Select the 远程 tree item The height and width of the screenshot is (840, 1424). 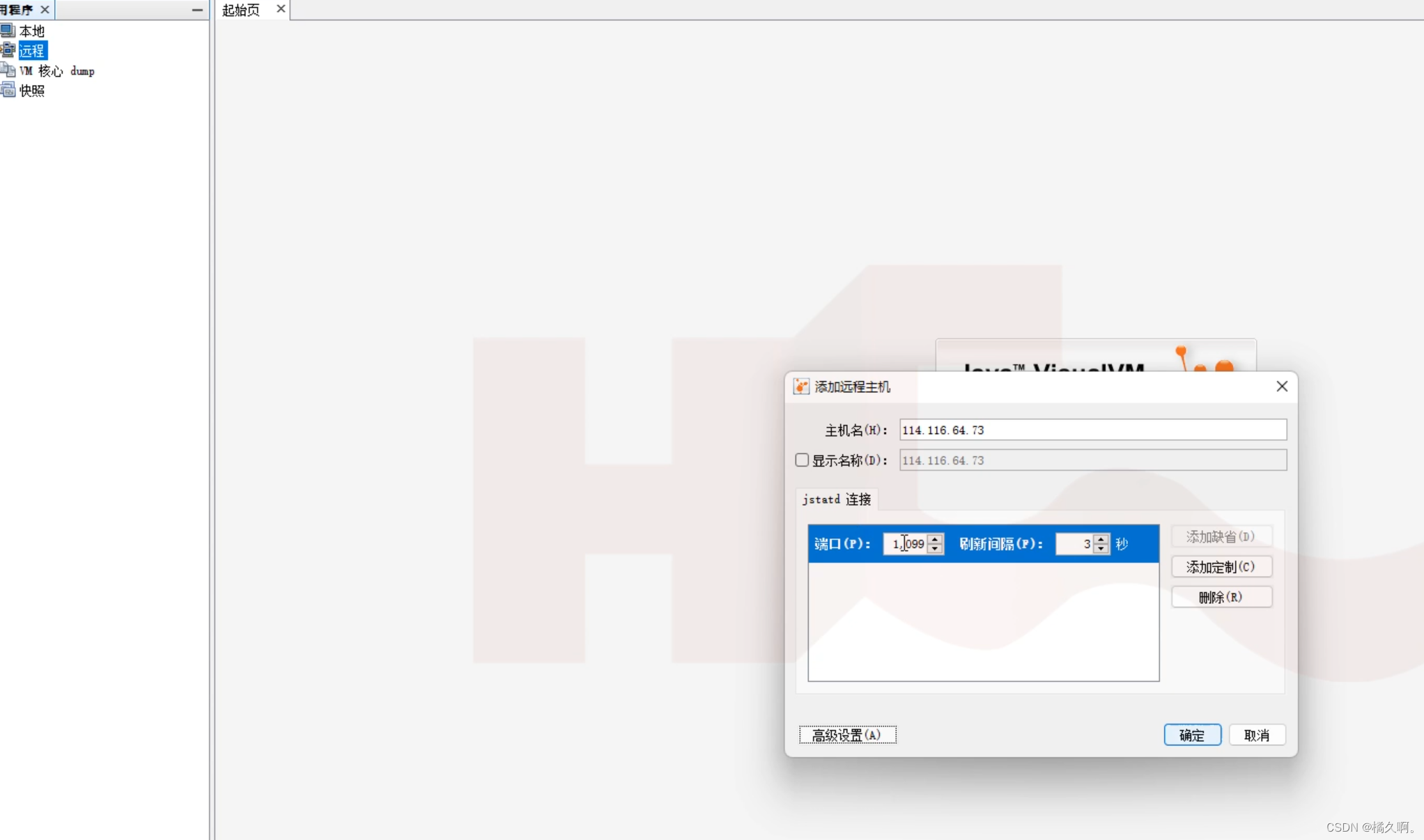(x=33, y=51)
